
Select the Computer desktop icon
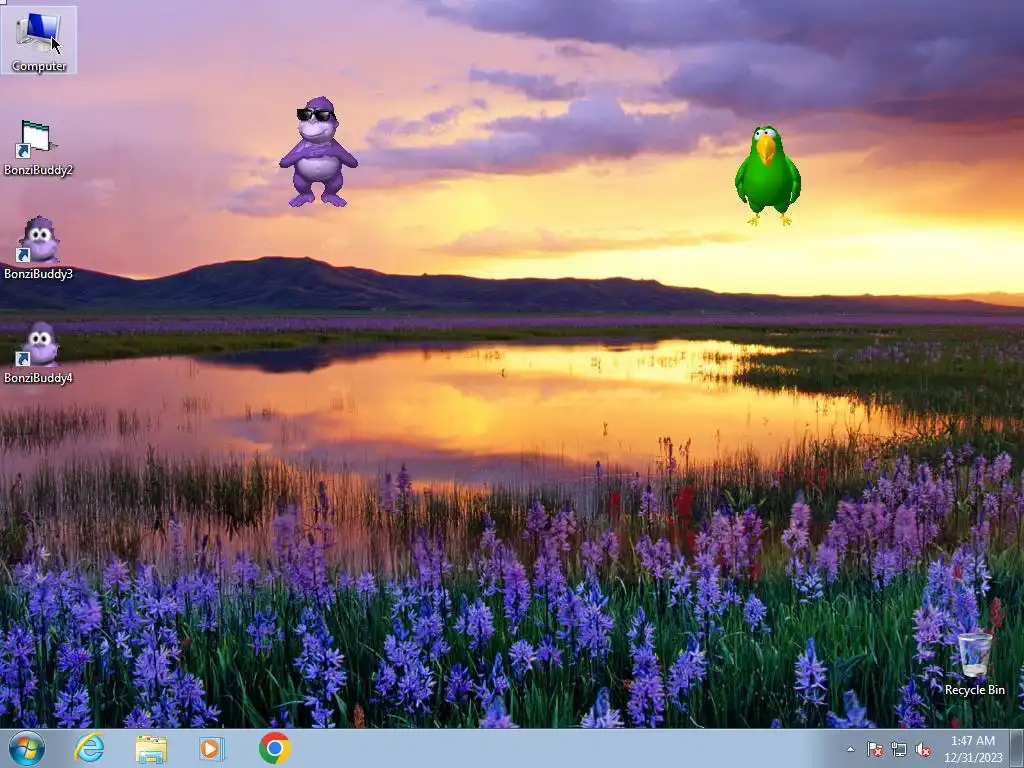coord(39,40)
